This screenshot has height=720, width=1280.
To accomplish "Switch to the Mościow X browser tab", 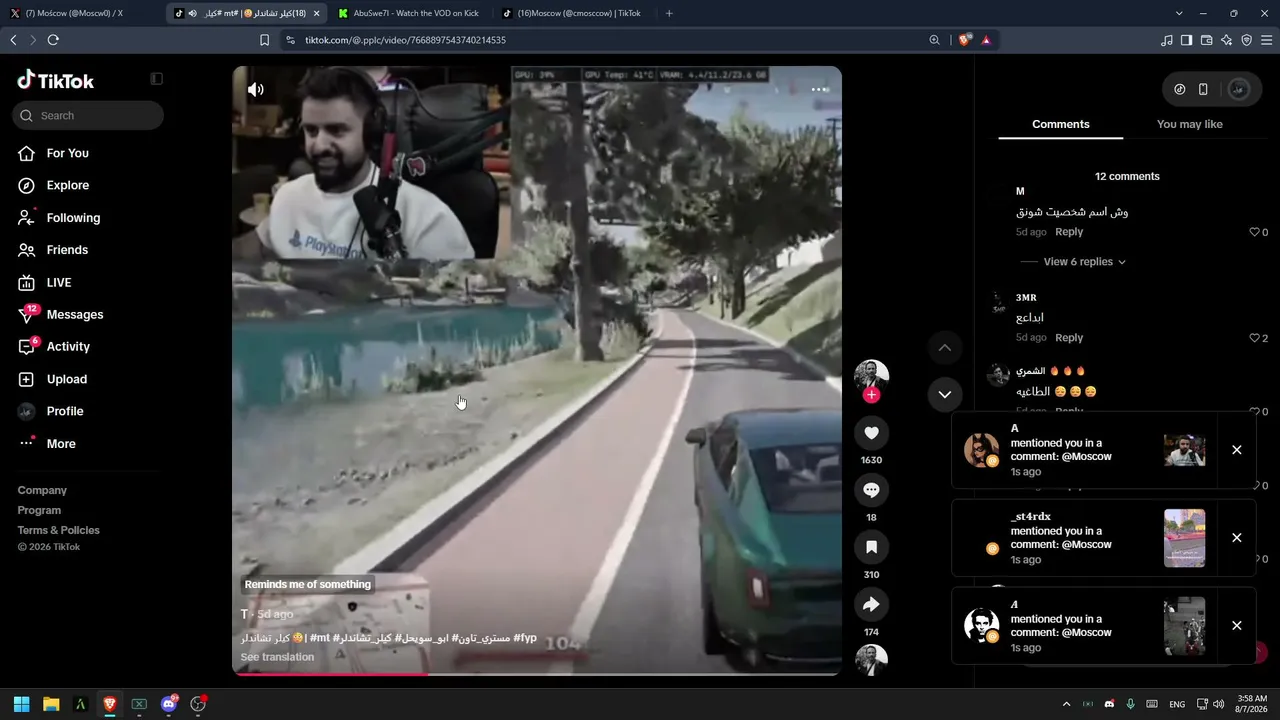I will click(x=81, y=13).
